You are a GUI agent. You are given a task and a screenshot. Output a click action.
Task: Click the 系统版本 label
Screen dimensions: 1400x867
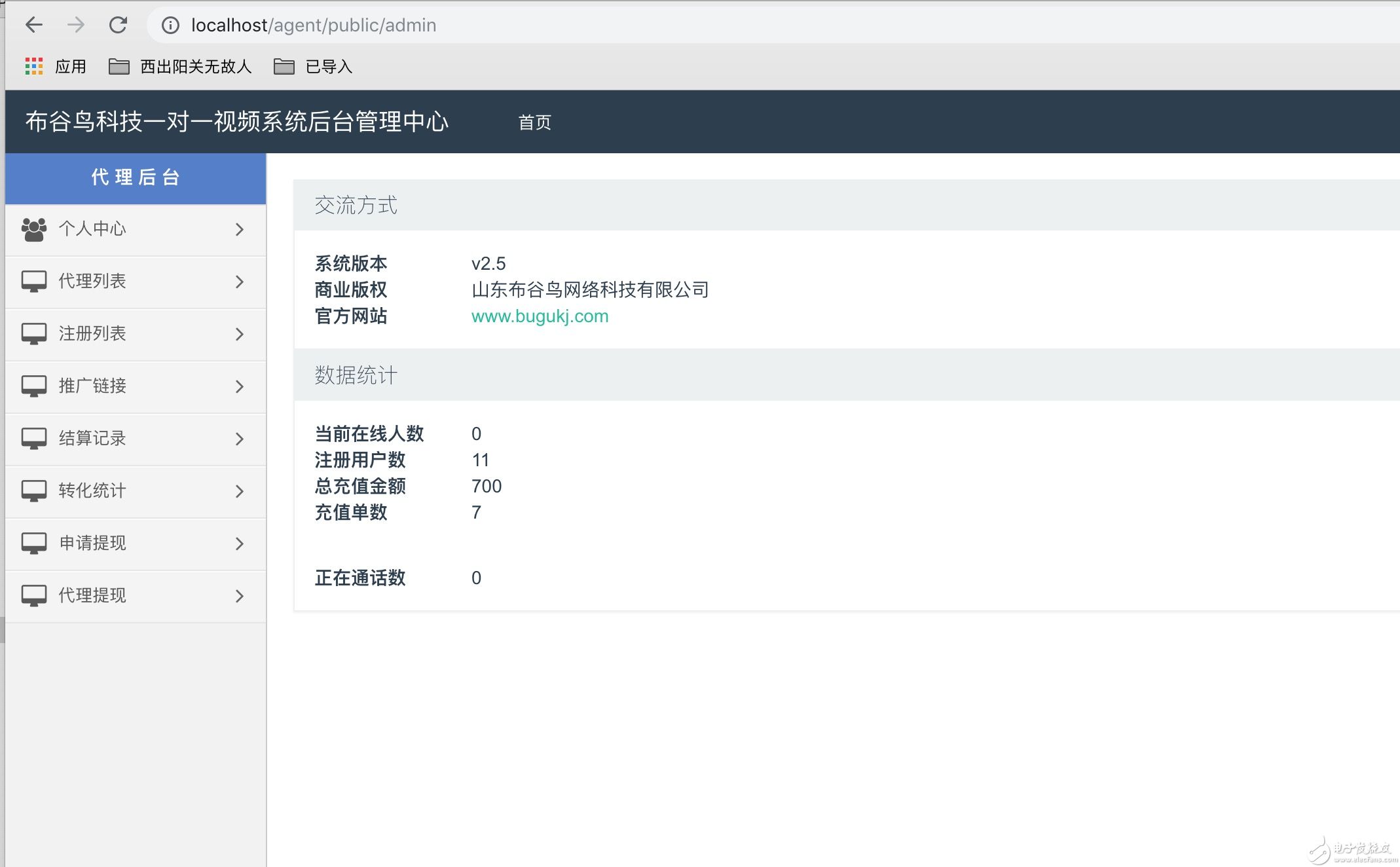tap(351, 264)
